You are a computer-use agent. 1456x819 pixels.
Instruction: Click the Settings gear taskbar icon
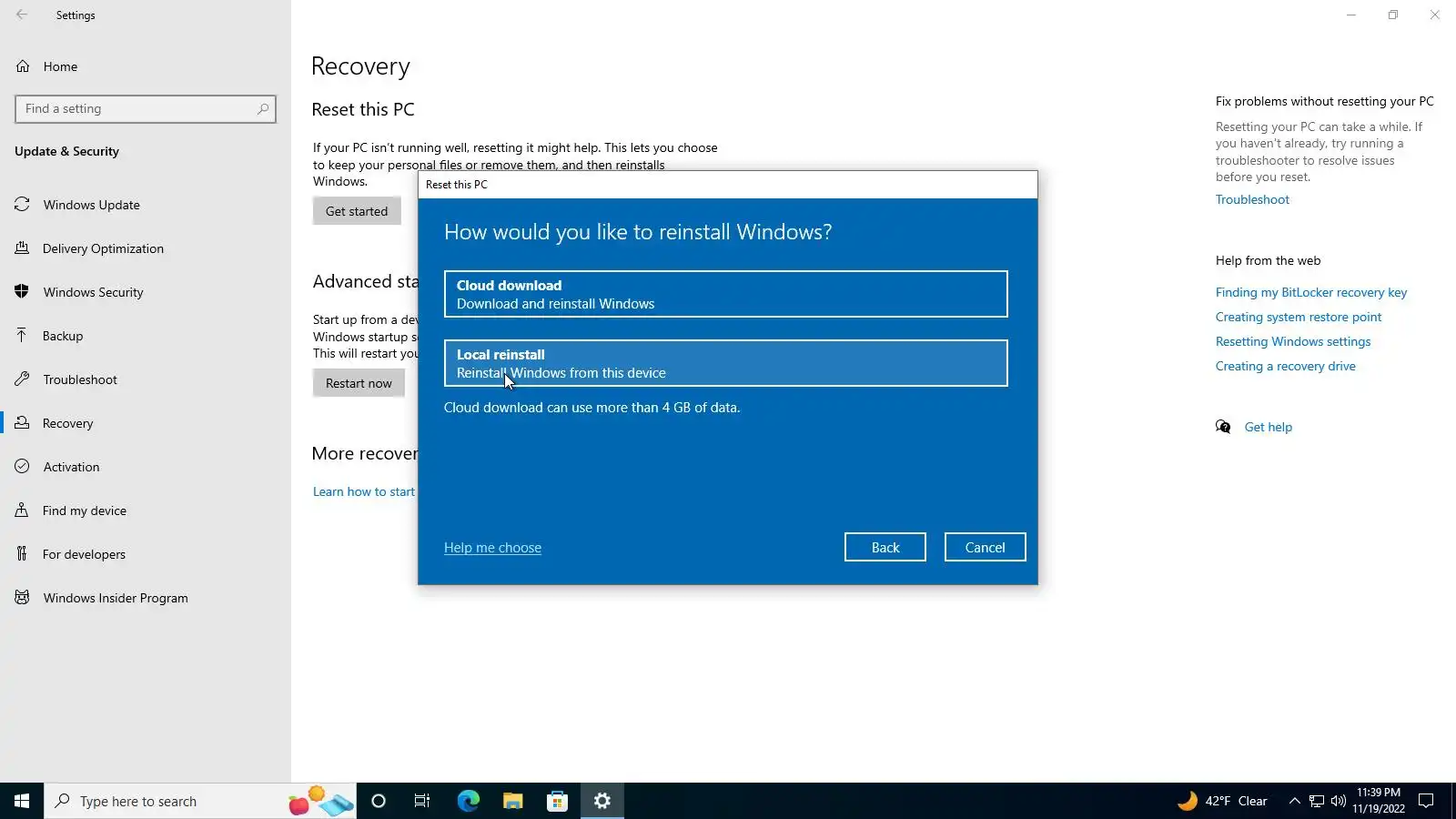coord(602,801)
